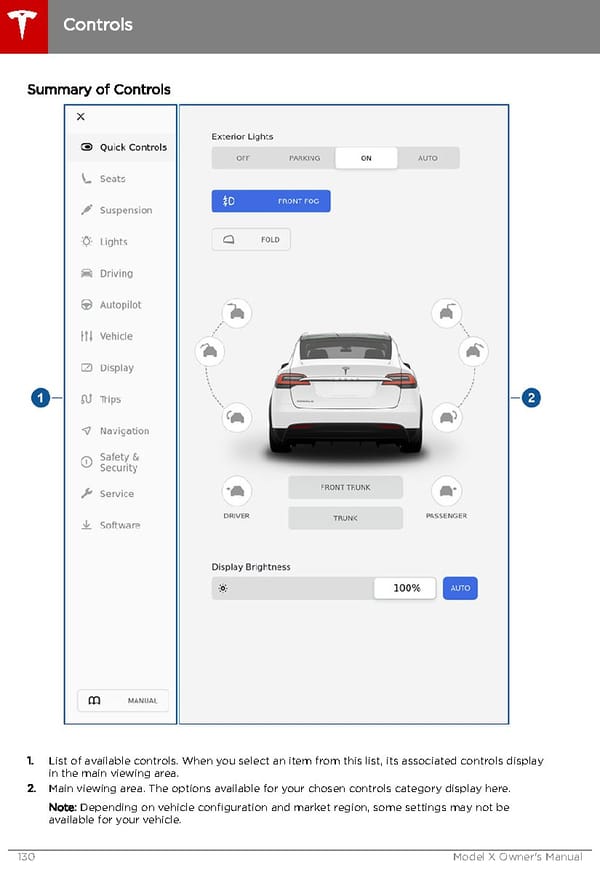Set exterior lights to OFF
This screenshot has height=872, width=600.
pyautogui.click(x=243, y=158)
